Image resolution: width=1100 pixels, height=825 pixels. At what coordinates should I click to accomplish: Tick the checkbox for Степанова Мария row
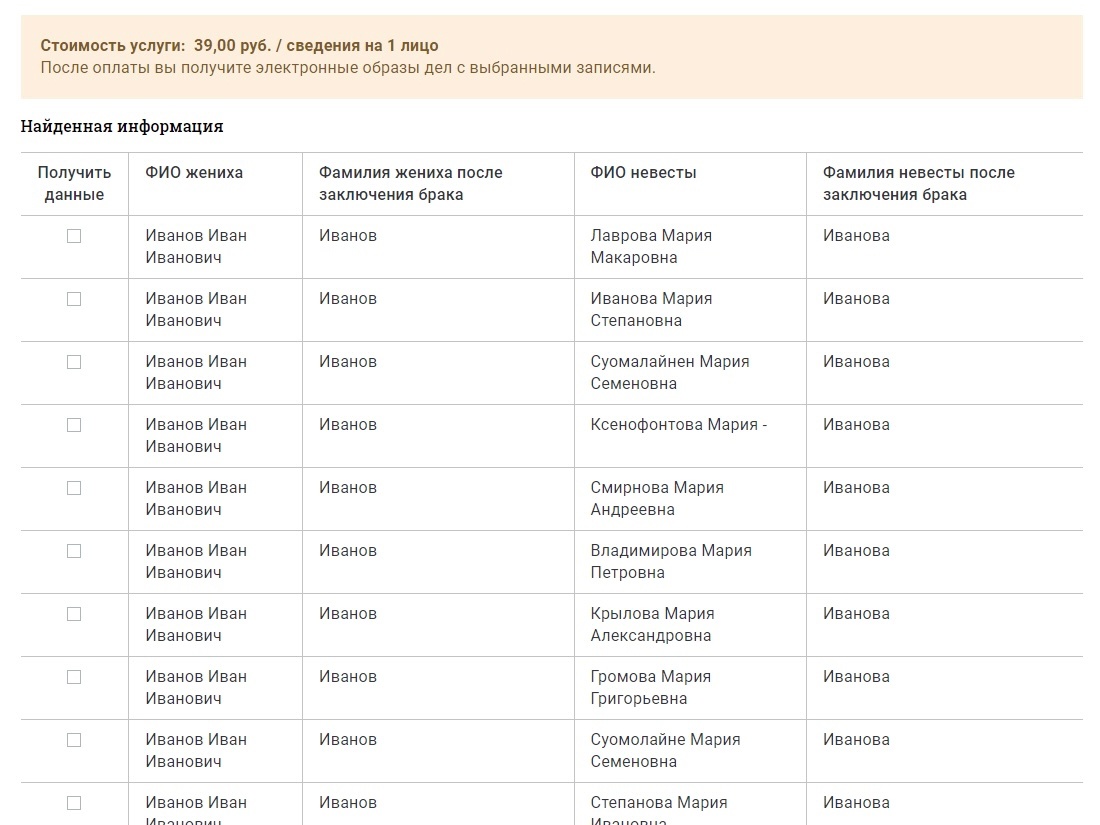point(74,803)
